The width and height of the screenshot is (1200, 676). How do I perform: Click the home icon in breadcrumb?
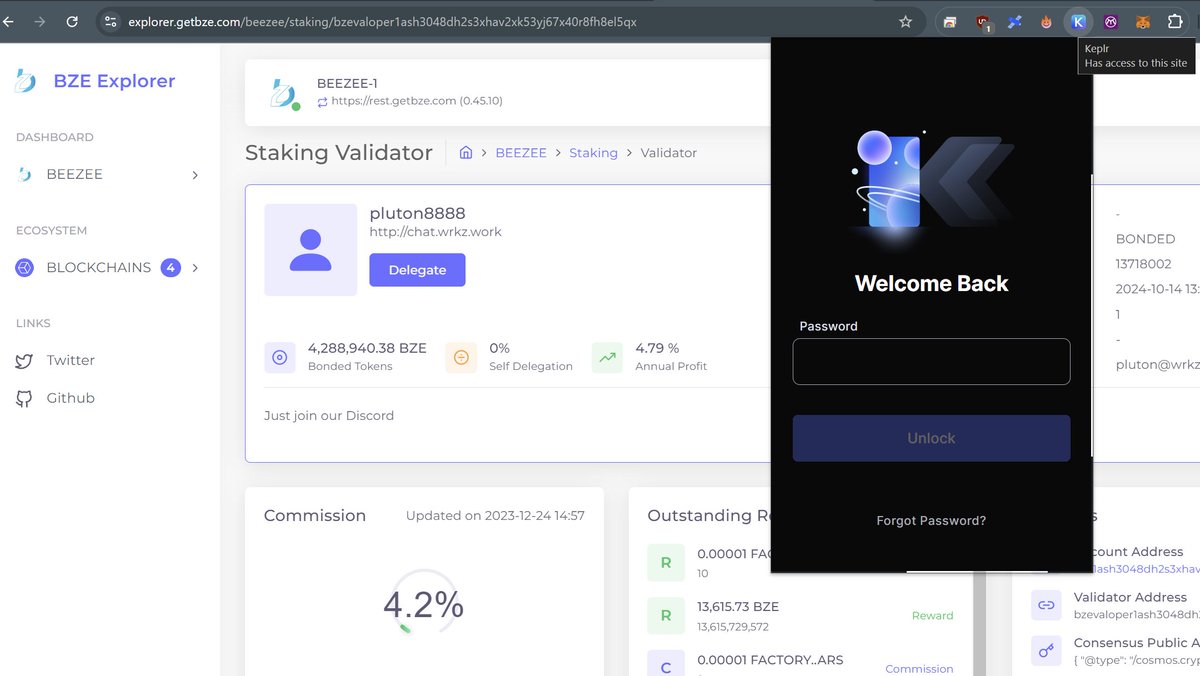[466, 153]
